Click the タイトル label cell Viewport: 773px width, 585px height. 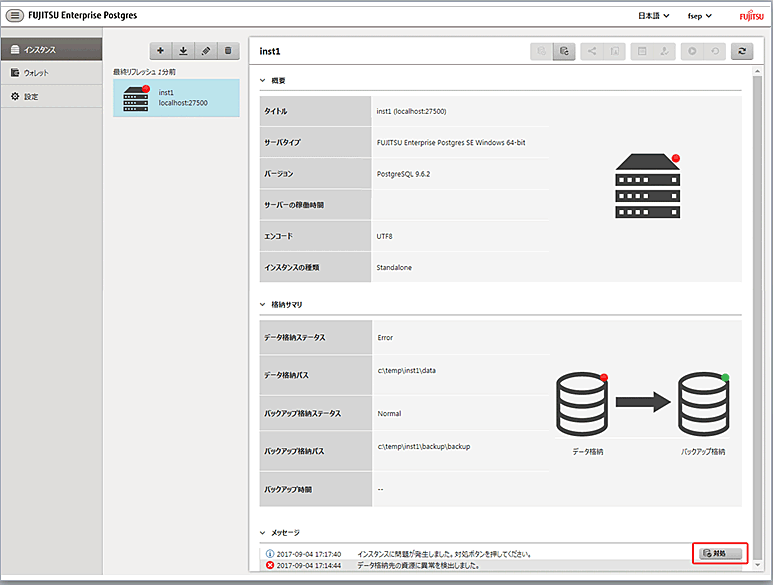(x=316, y=111)
